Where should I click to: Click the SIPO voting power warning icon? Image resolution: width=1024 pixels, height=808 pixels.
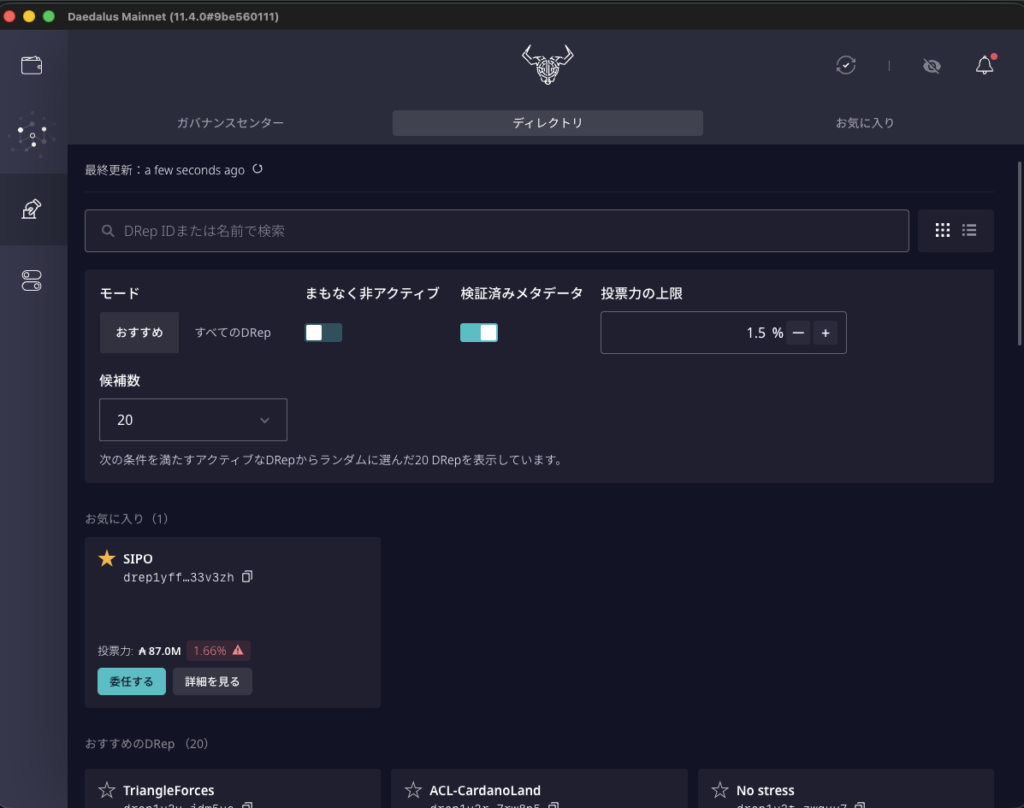tap(238, 650)
